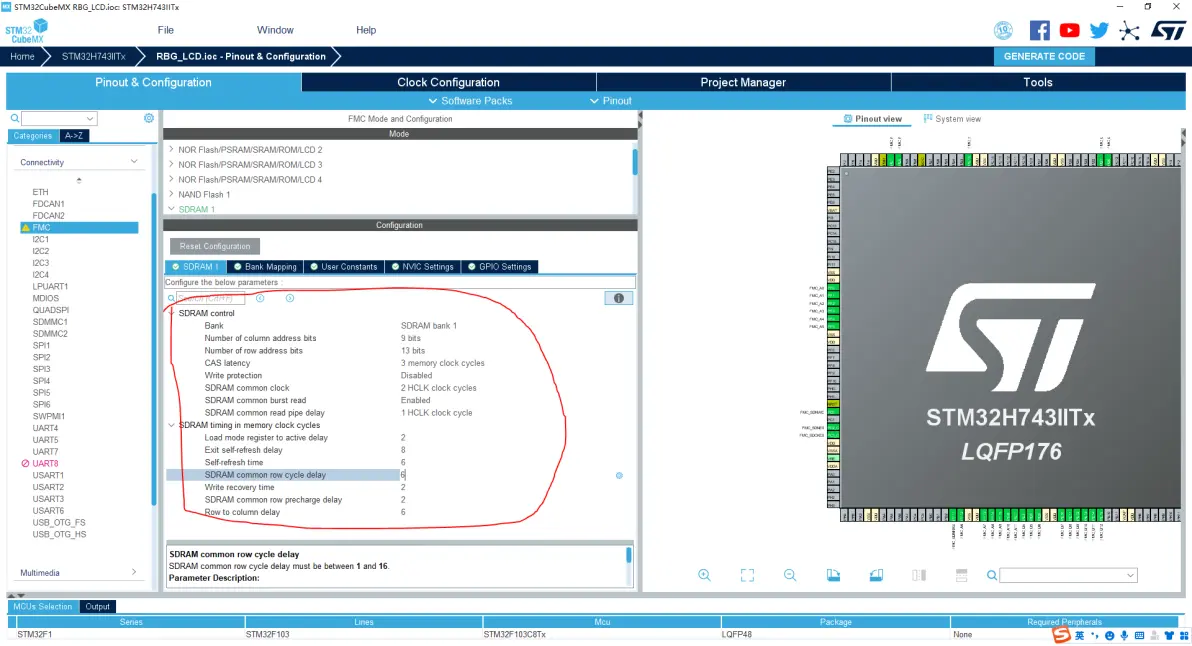Image resolution: width=1192 pixels, height=646 pixels.
Task: Click the STM32CubeMX logo
Action: 28,31
